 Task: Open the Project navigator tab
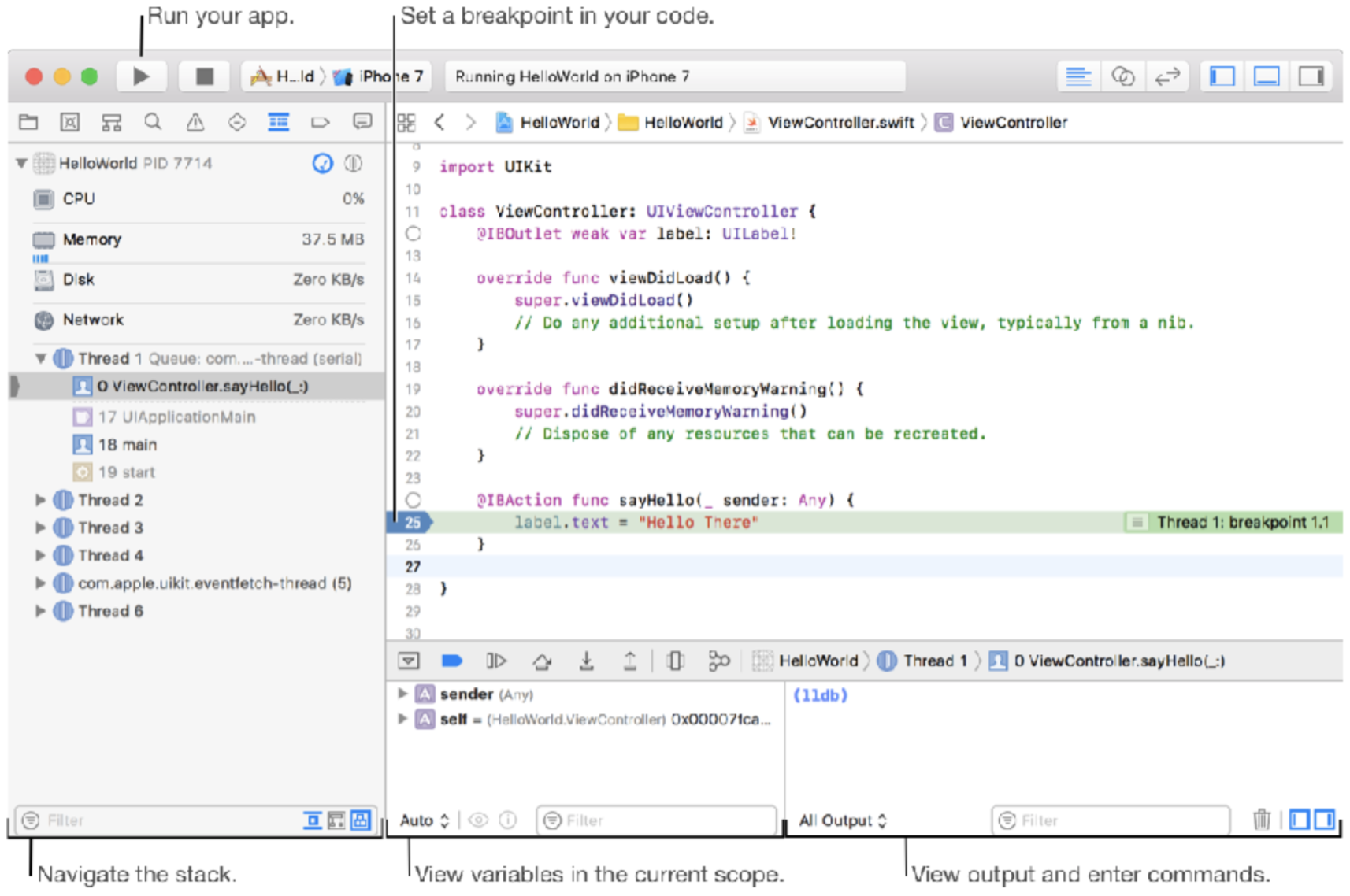(x=28, y=122)
